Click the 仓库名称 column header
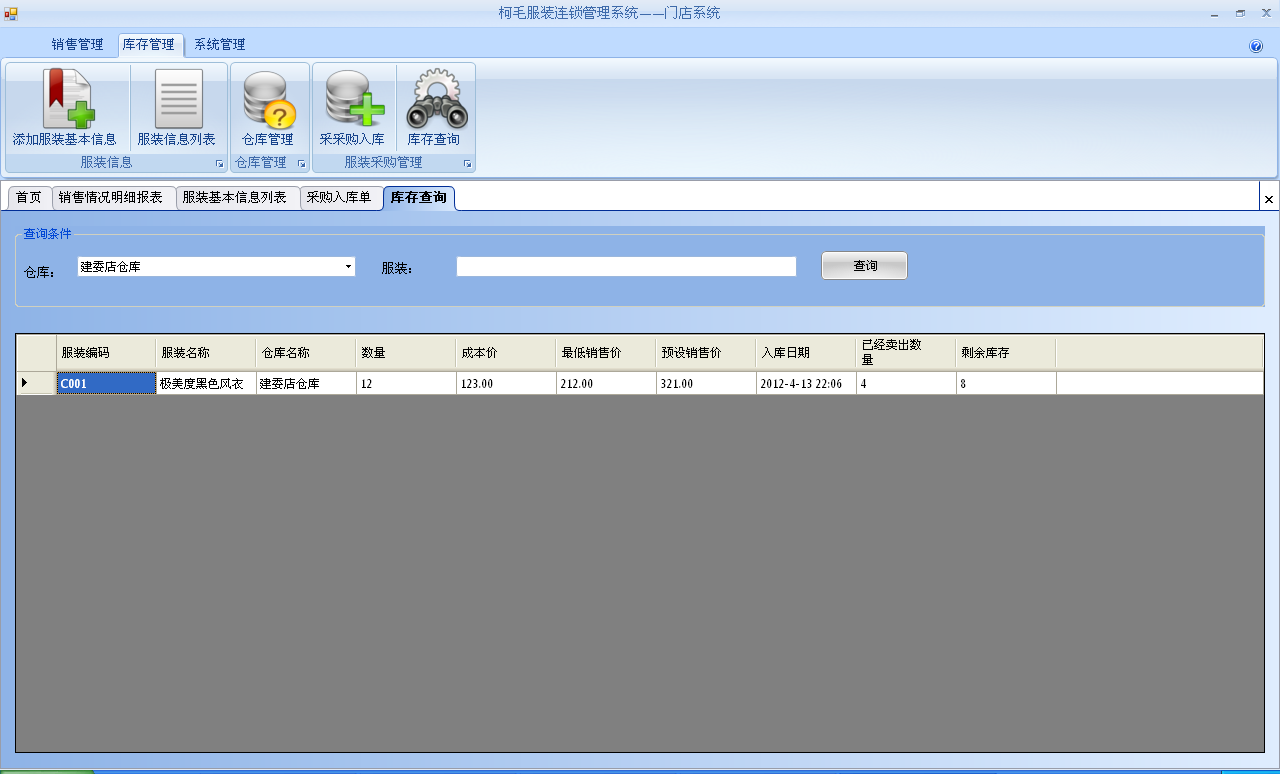Image resolution: width=1280 pixels, height=774 pixels. pyautogui.click(x=306, y=353)
